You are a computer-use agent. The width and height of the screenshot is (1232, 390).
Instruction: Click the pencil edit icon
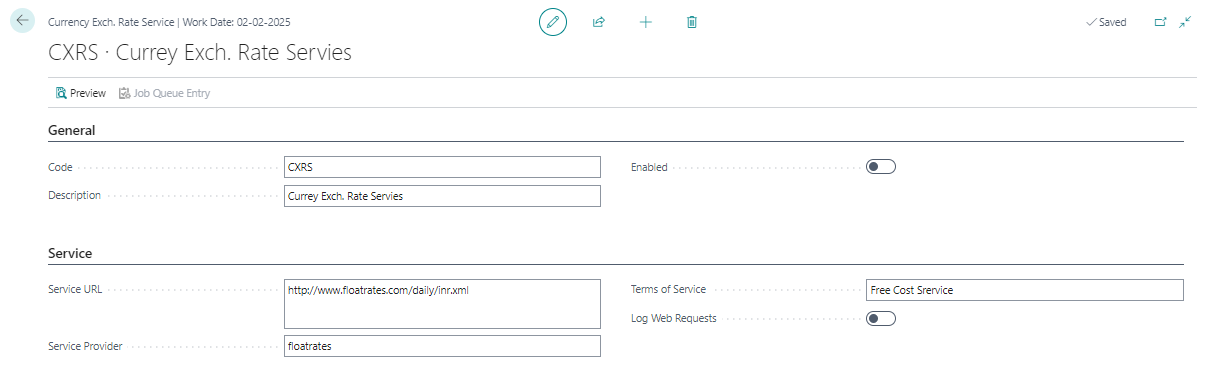tap(552, 22)
